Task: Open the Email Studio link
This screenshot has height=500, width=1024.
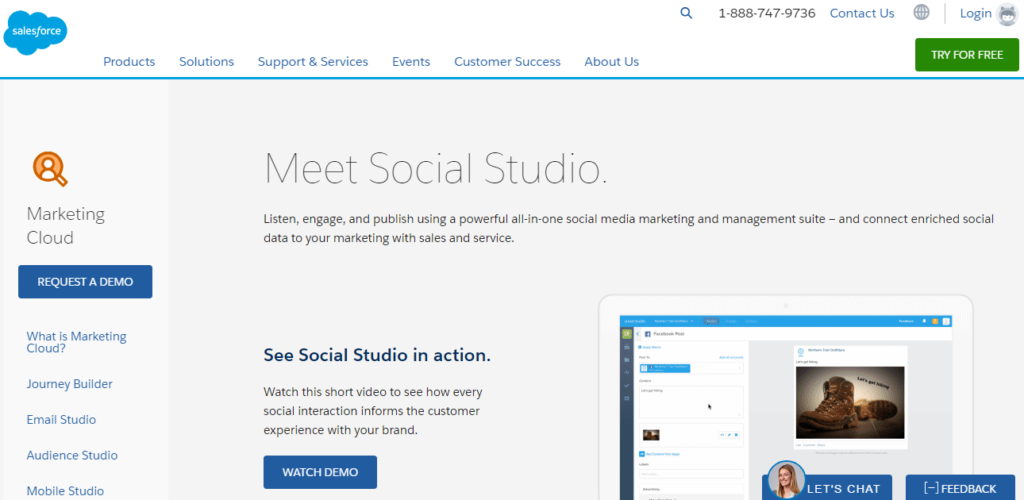Action: 61,420
